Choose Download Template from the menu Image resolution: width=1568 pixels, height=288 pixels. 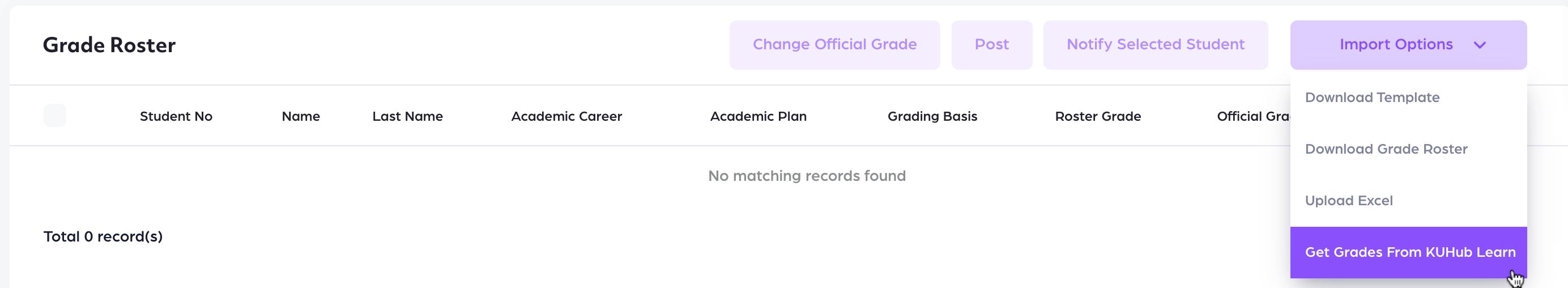coord(1372,98)
